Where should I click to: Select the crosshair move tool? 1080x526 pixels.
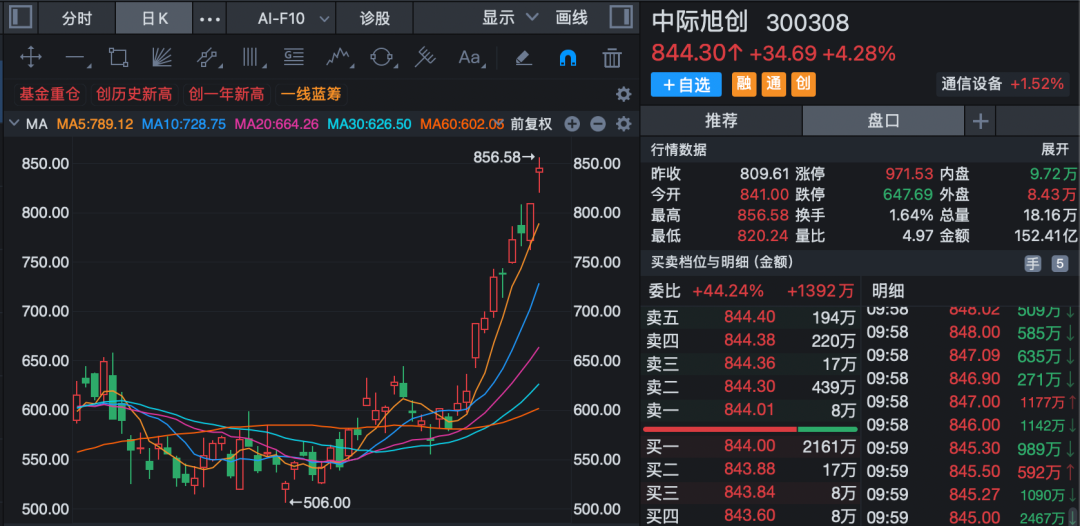coord(30,57)
